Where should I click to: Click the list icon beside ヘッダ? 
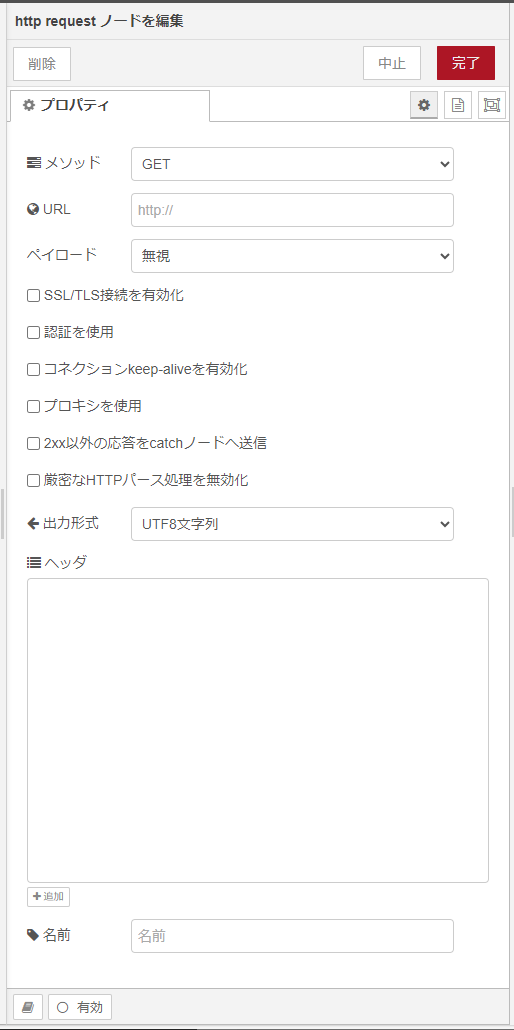pyautogui.click(x=34, y=562)
